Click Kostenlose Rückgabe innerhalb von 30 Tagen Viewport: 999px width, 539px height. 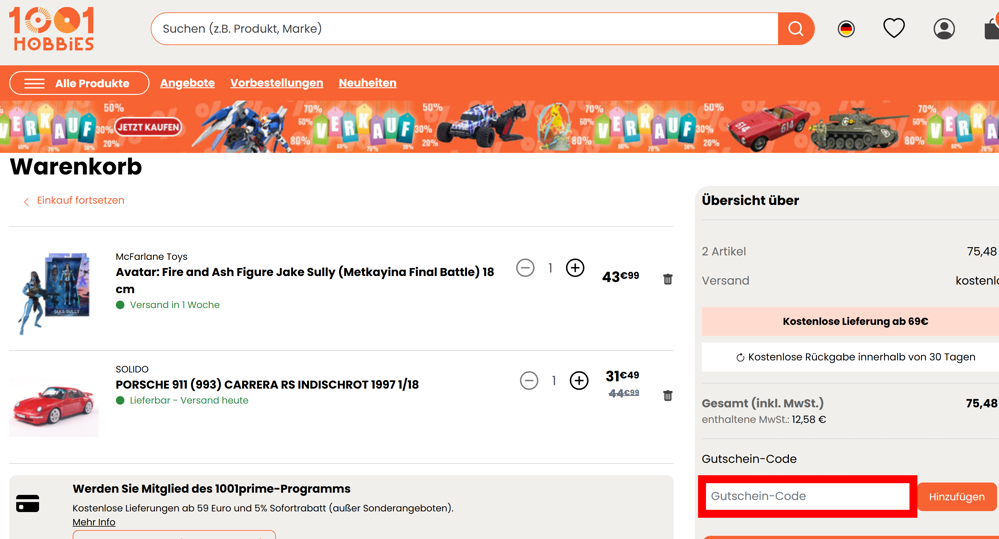[855, 357]
